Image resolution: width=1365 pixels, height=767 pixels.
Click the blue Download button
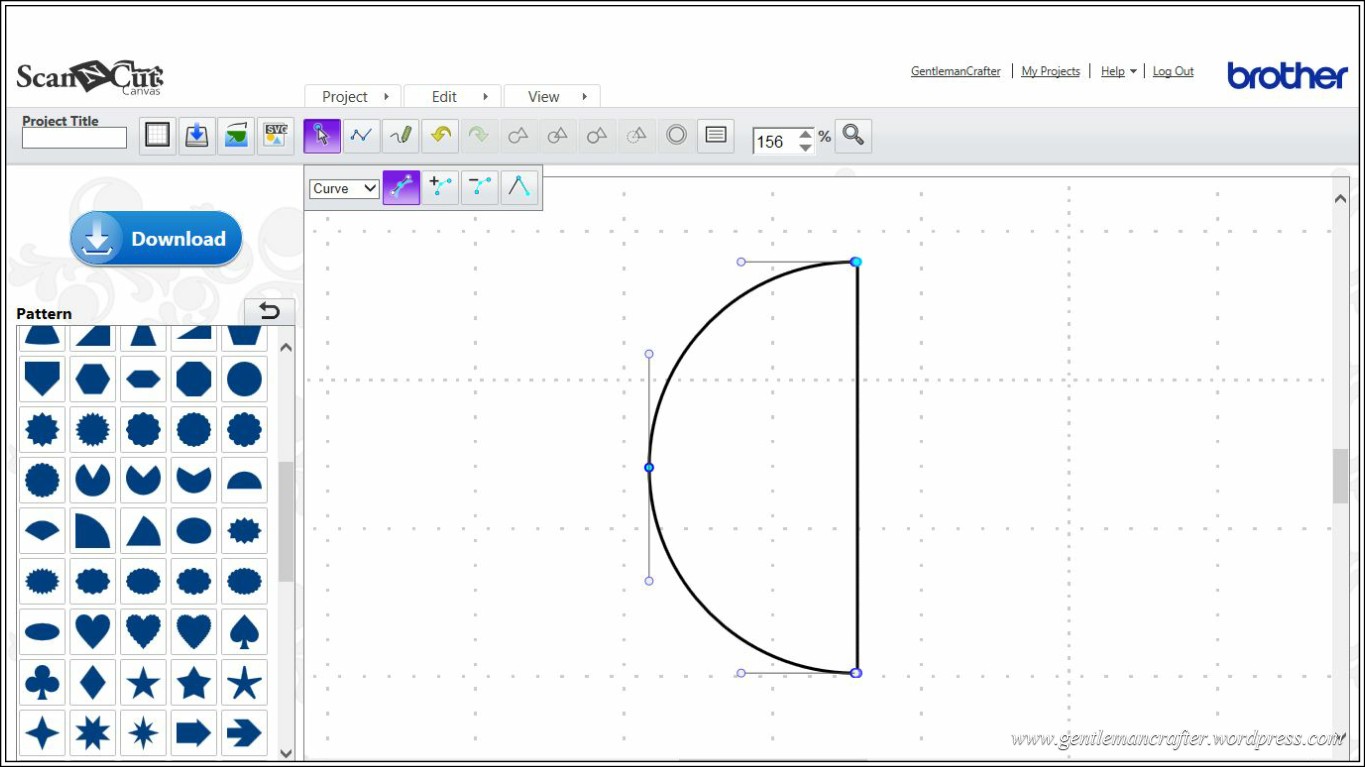coord(156,239)
